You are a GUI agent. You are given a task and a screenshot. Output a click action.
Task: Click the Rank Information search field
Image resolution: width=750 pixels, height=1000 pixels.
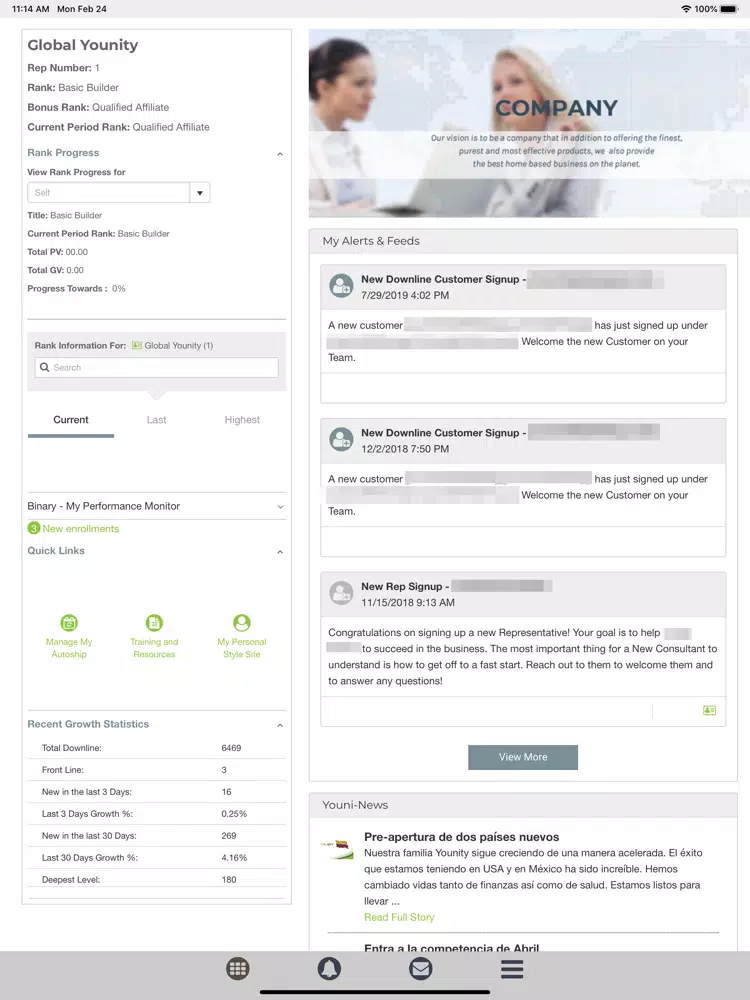point(156,367)
